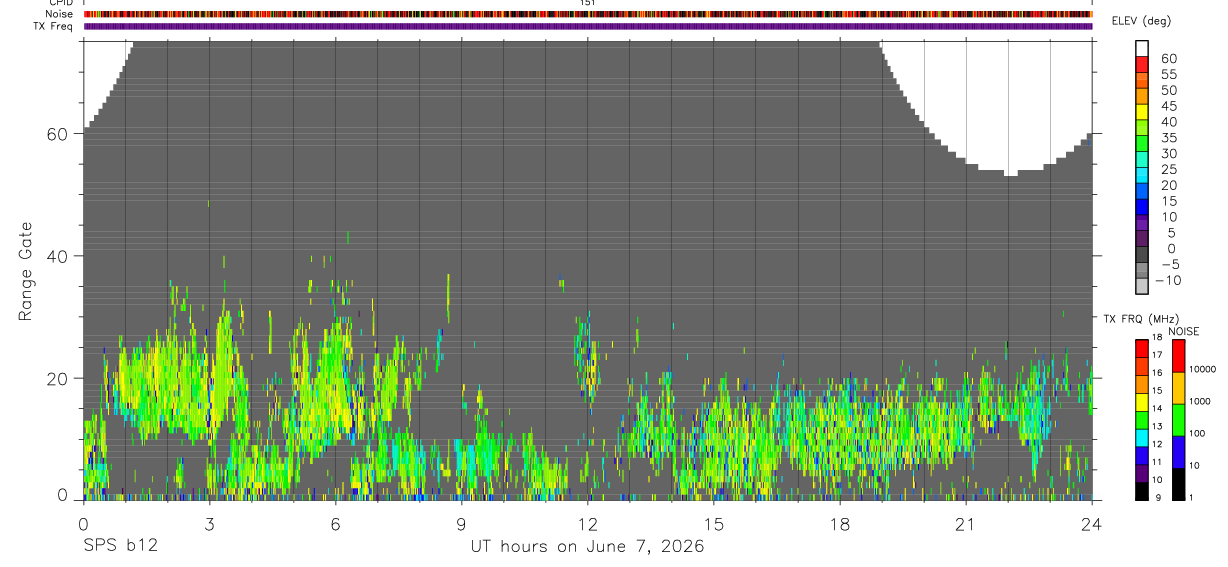Click the 11 label on TX FRQ scale
The width and height of the screenshot is (1228, 567).
(x=1157, y=462)
